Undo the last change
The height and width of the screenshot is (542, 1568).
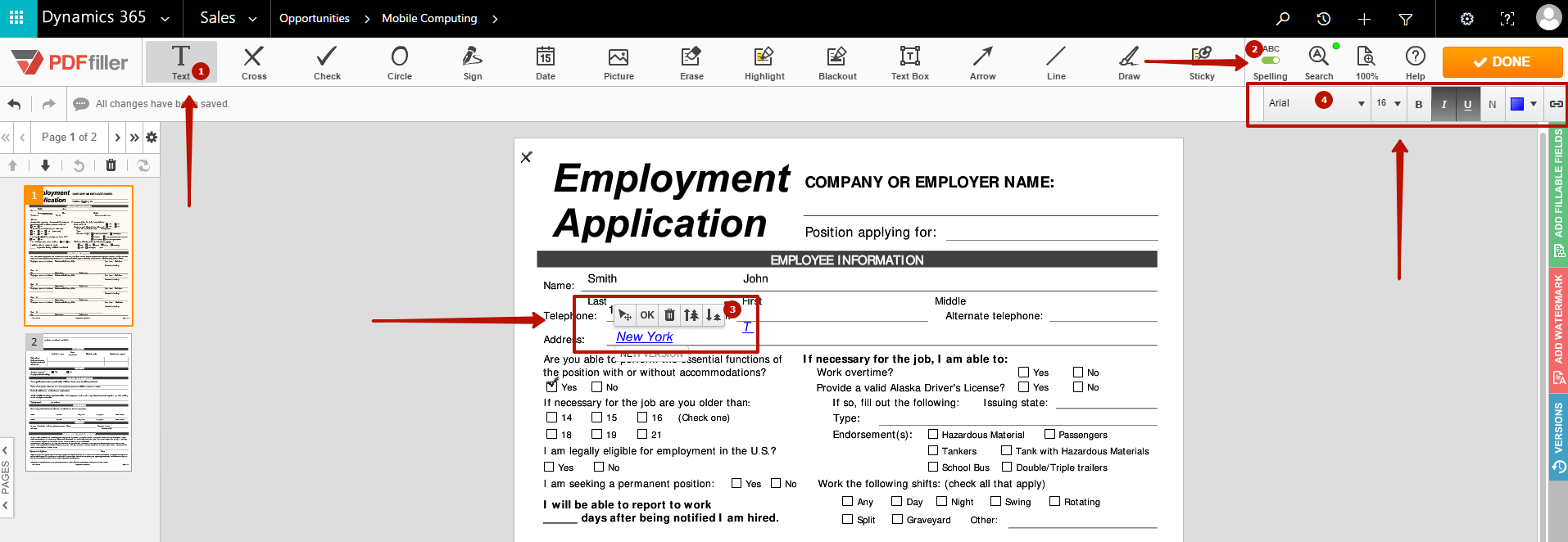[14, 104]
